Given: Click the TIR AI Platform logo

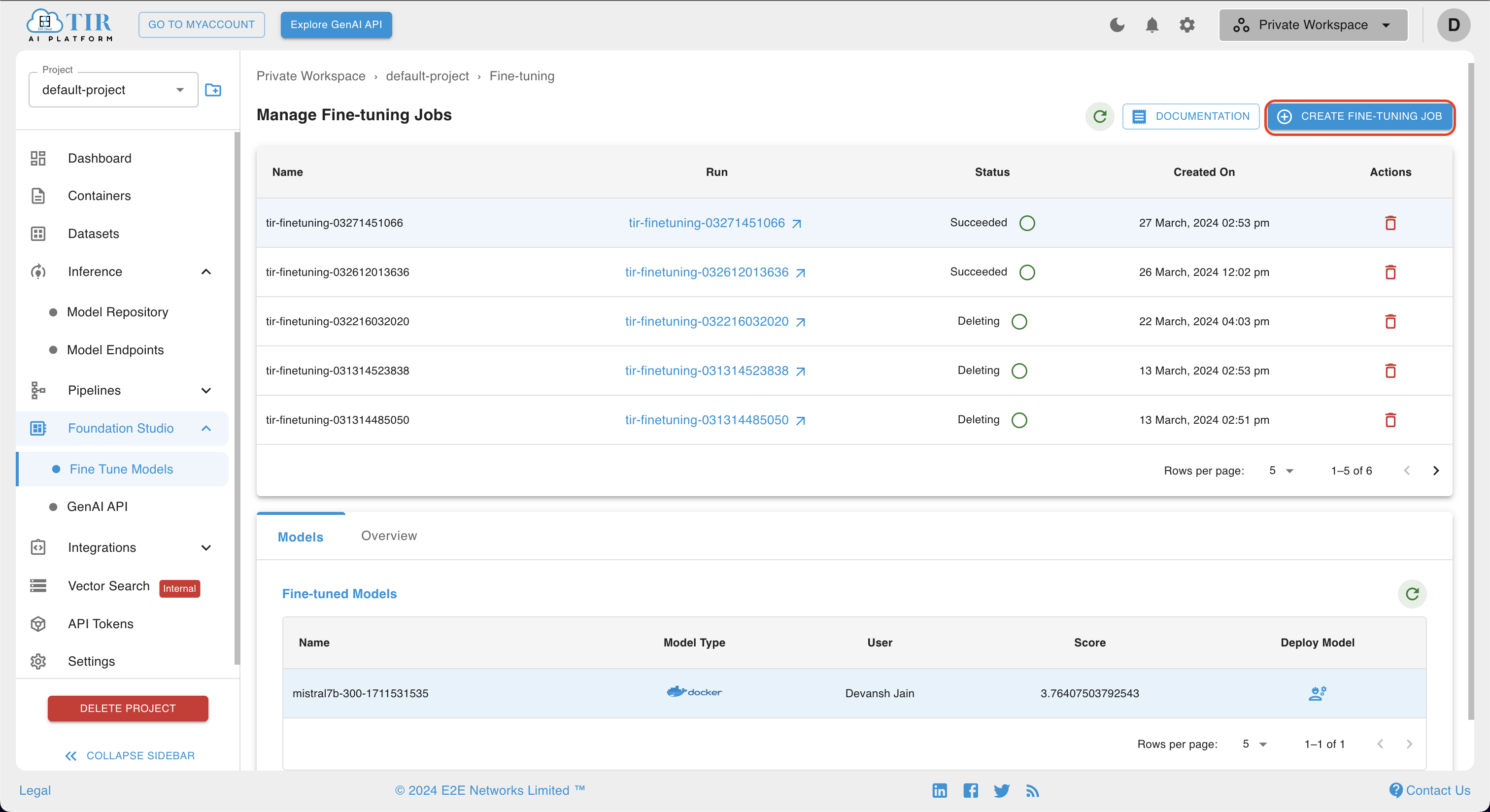Looking at the screenshot, I should [70, 25].
